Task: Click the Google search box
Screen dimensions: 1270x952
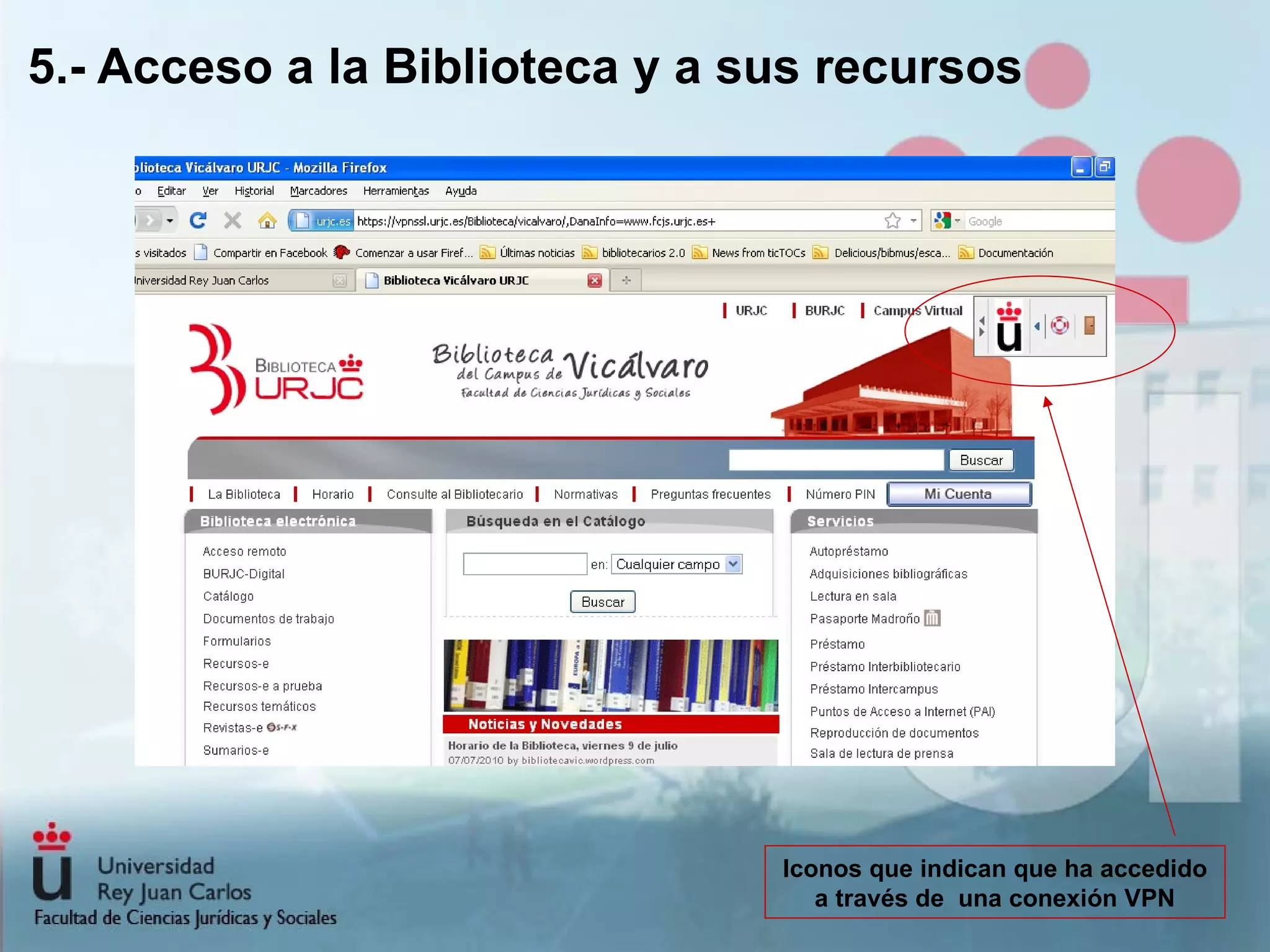Action: click(x=1039, y=221)
